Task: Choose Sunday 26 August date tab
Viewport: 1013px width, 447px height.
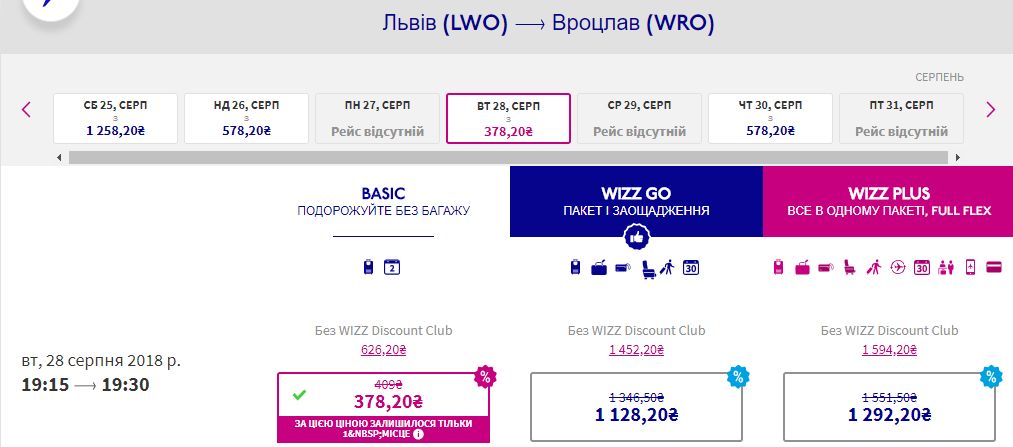Action: [246, 118]
